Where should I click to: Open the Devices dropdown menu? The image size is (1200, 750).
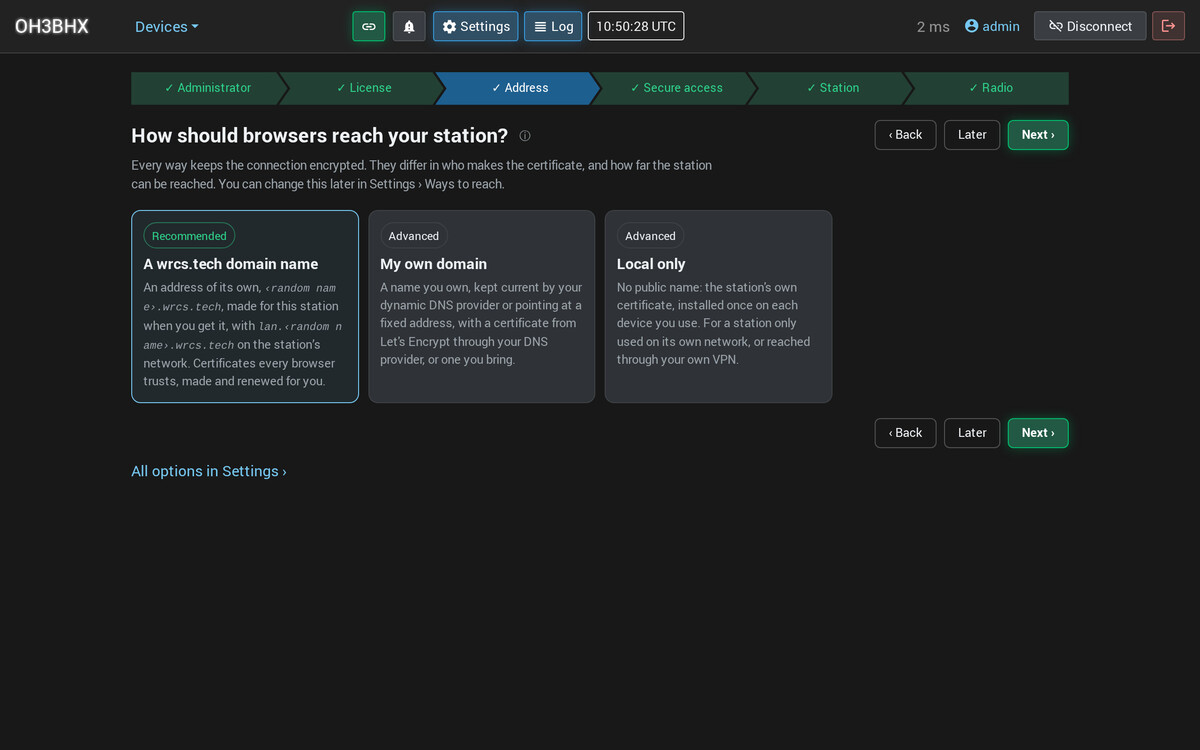click(167, 27)
